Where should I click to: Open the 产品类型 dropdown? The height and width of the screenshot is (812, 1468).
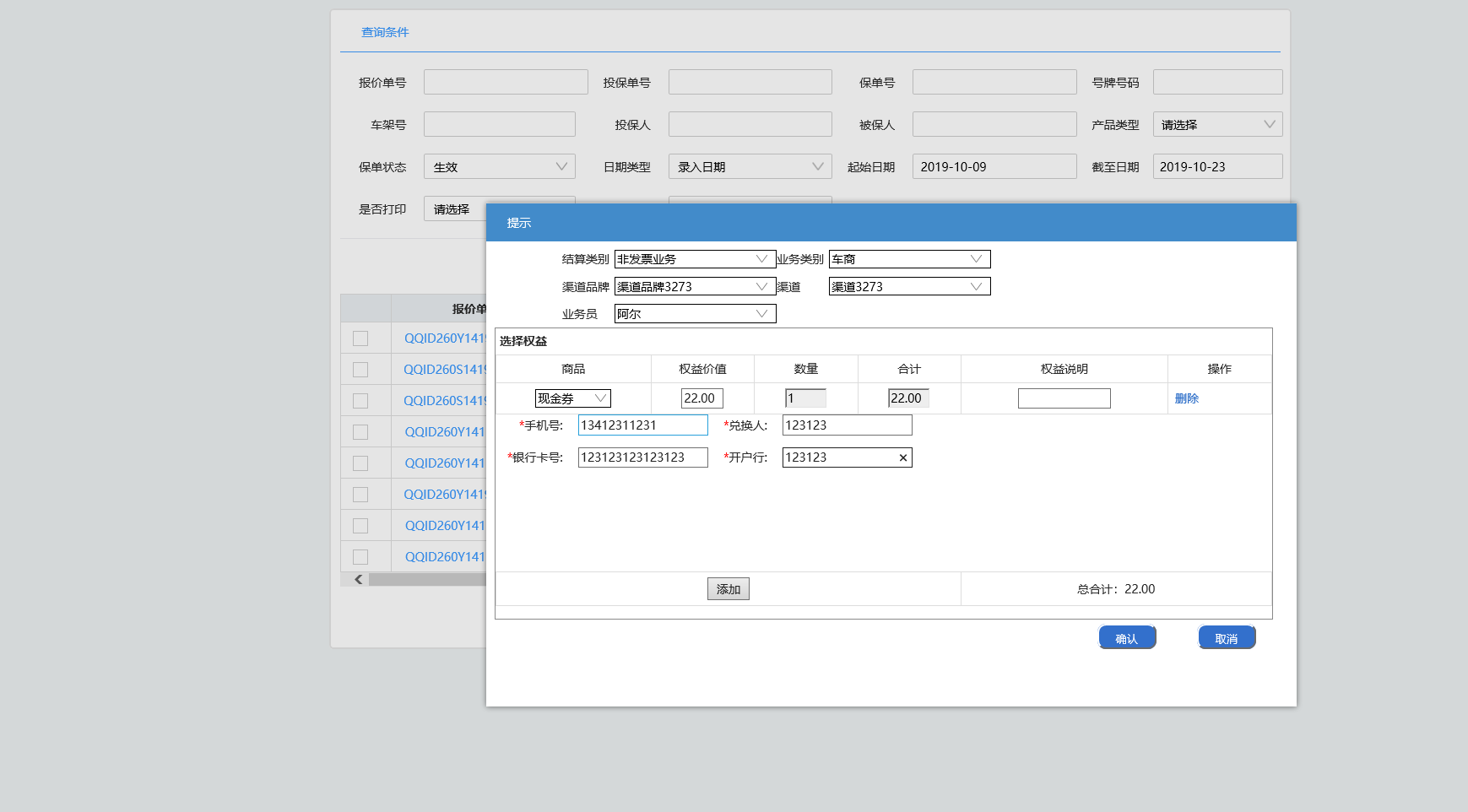[x=1216, y=125]
